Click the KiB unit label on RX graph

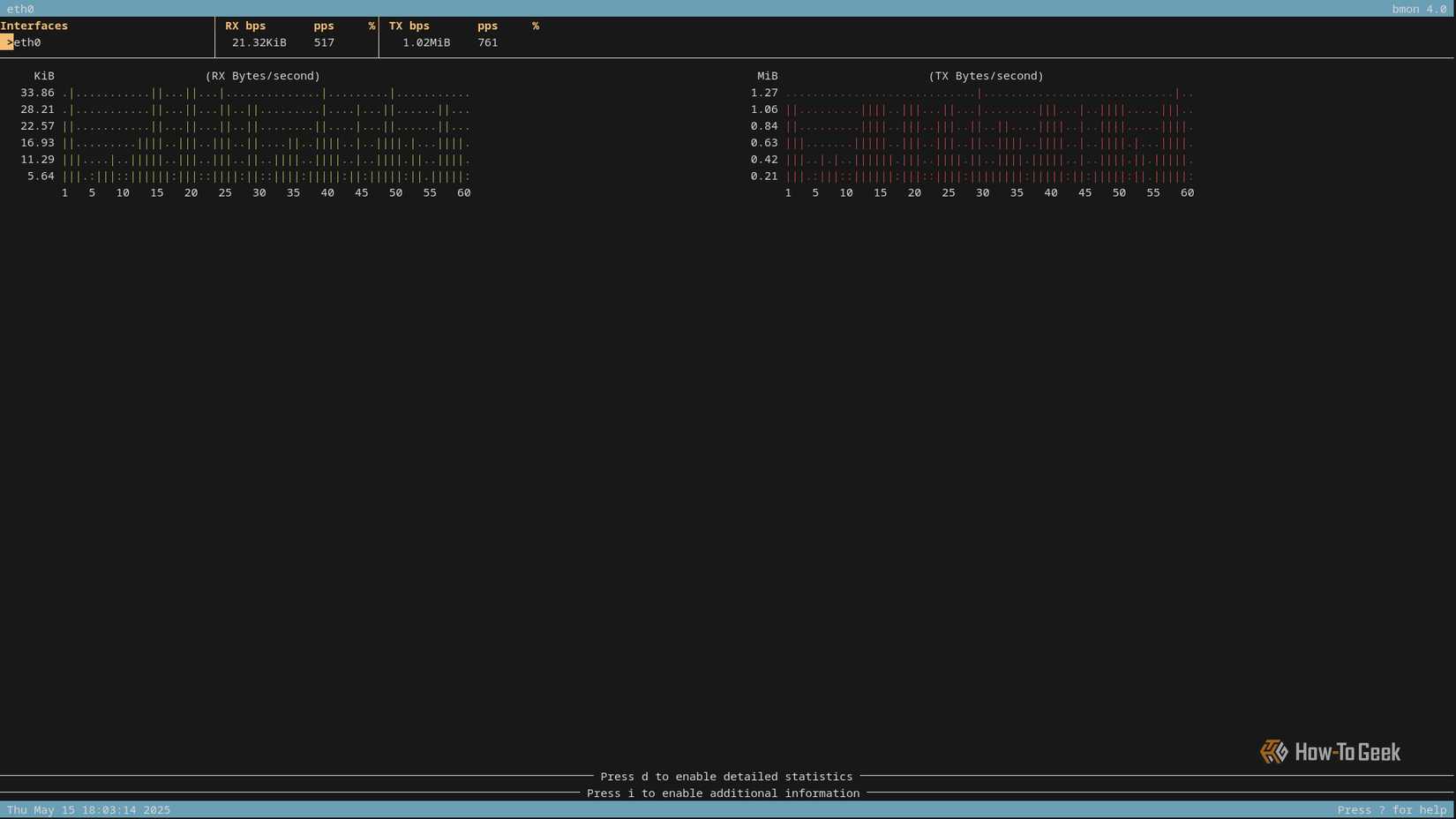point(42,76)
